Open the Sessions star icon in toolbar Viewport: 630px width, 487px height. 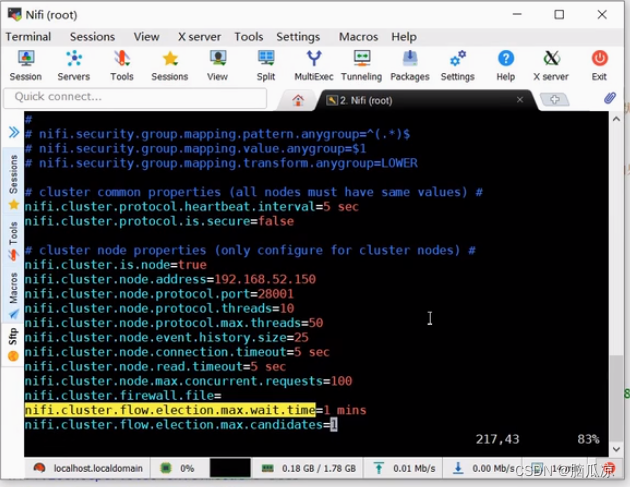170,65
